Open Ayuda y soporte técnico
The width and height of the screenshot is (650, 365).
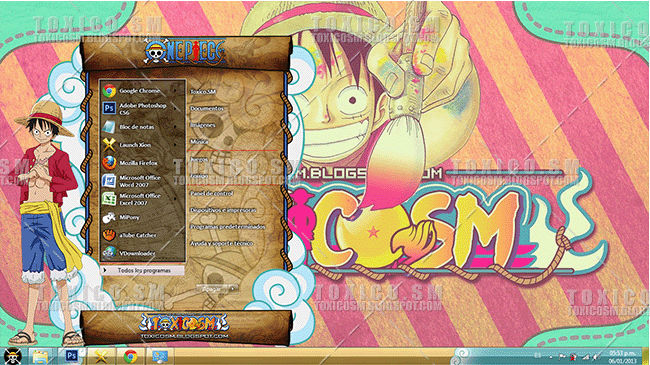tap(221, 243)
